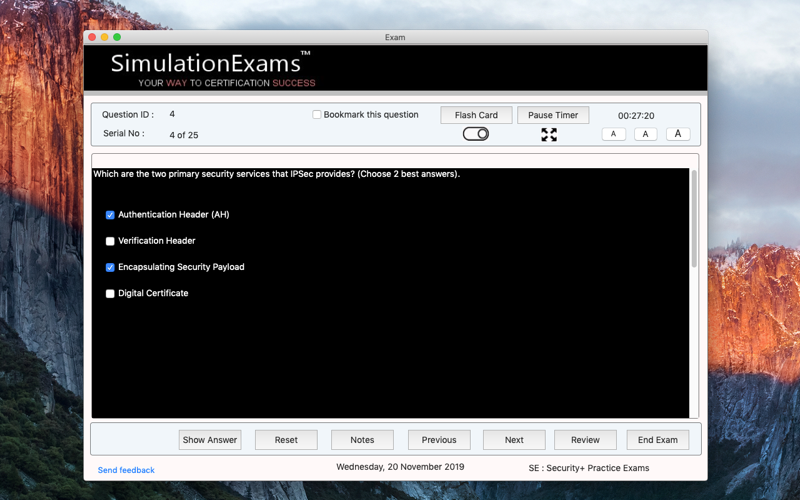
Task: Advance to the Next question
Action: click(x=514, y=440)
